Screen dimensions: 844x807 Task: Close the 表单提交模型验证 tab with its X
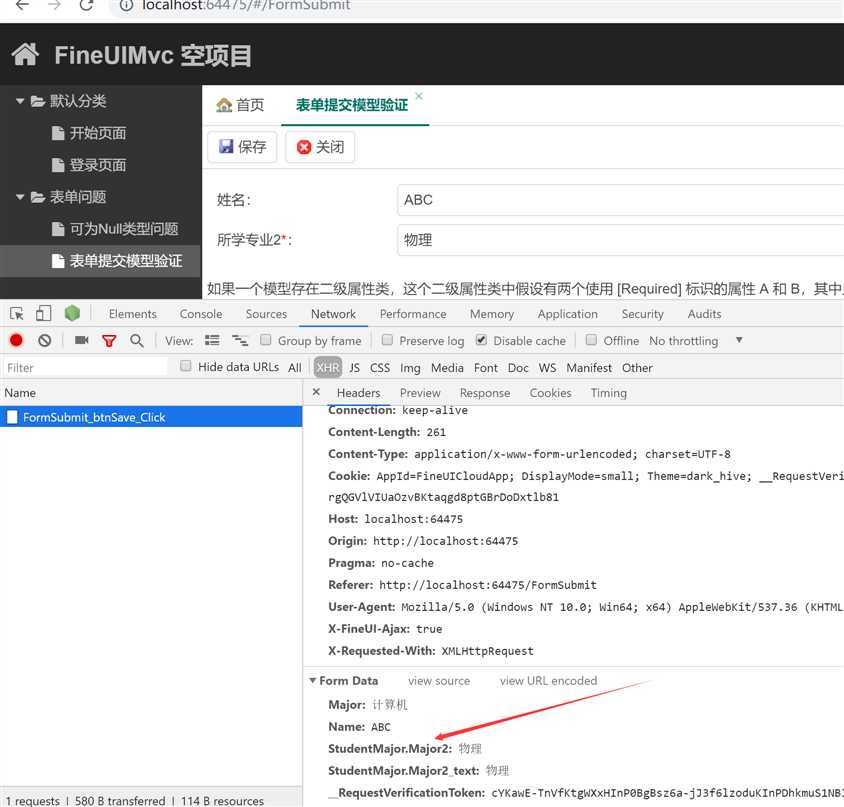click(x=419, y=96)
